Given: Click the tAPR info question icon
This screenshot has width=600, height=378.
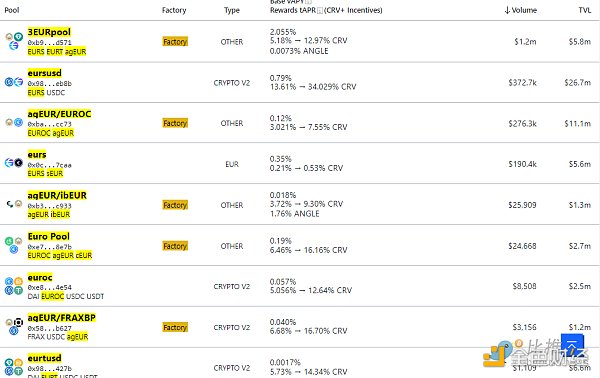Looking at the screenshot, I should 320,11.
